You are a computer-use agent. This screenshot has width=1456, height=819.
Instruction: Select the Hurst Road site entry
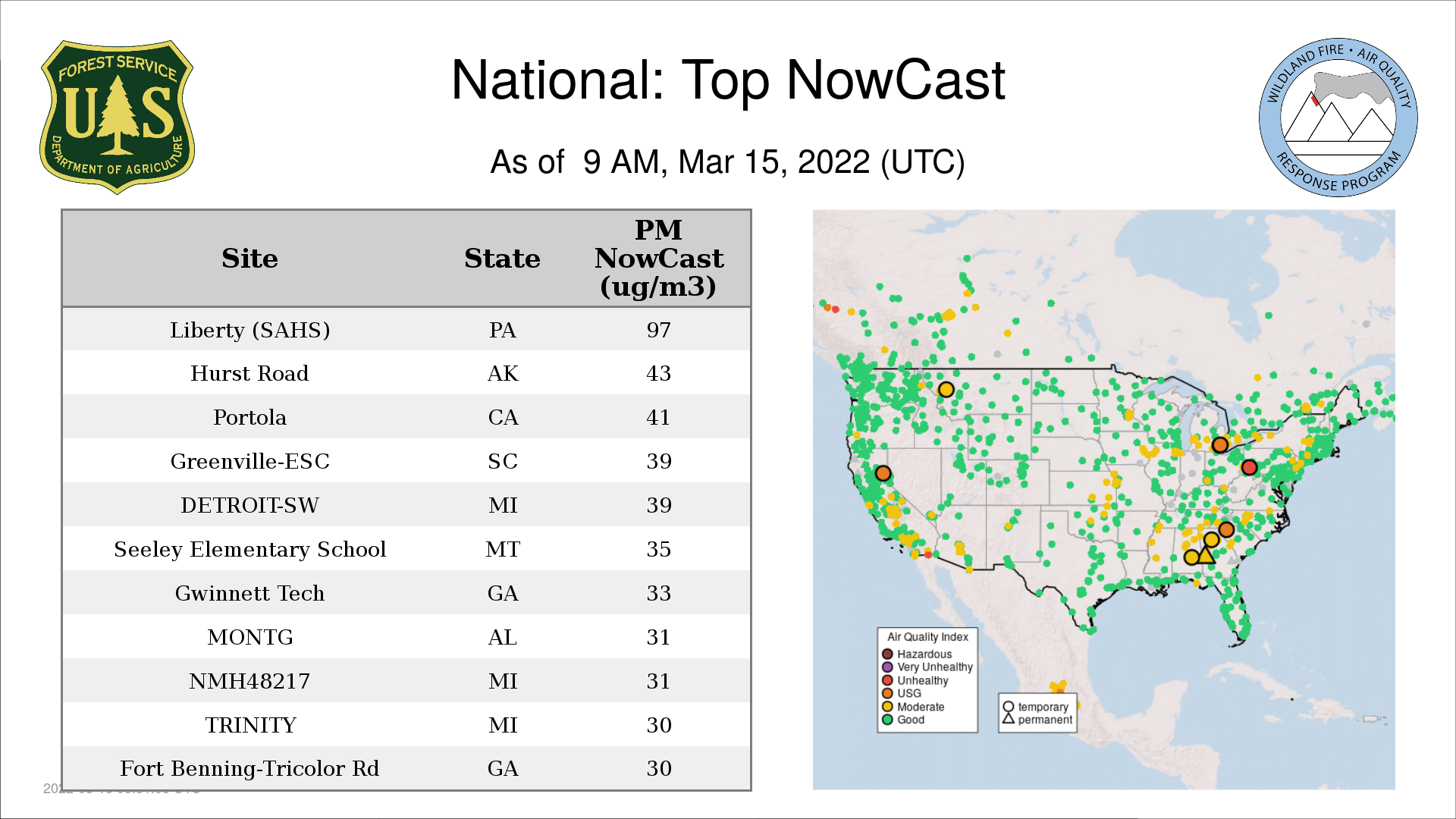click(x=249, y=374)
